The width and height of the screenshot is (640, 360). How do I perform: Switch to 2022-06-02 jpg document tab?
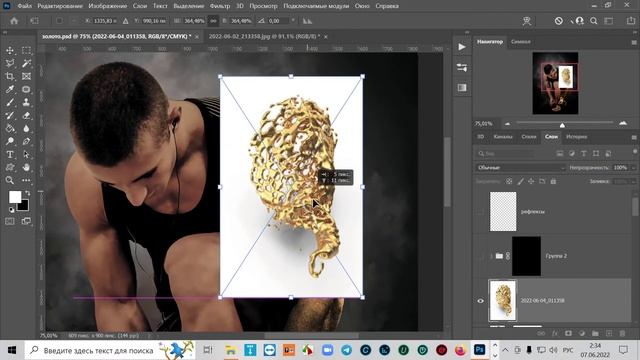tap(264, 36)
